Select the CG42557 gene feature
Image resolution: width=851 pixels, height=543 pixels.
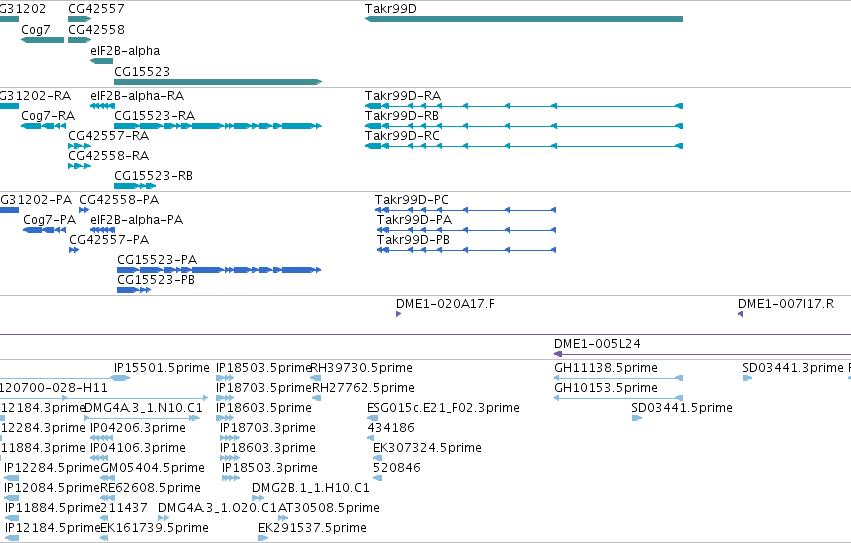pyautogui.click(x=79, y=19)
